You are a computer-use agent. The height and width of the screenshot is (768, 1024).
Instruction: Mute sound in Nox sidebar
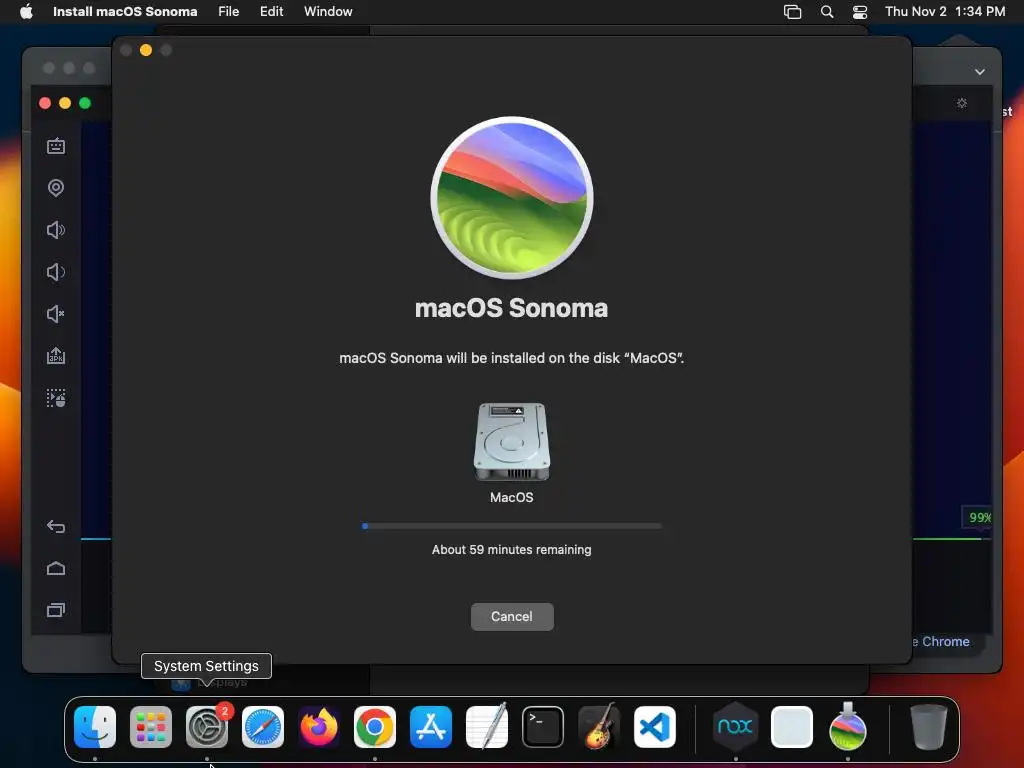pyautogui.click(x=56, y=314)
